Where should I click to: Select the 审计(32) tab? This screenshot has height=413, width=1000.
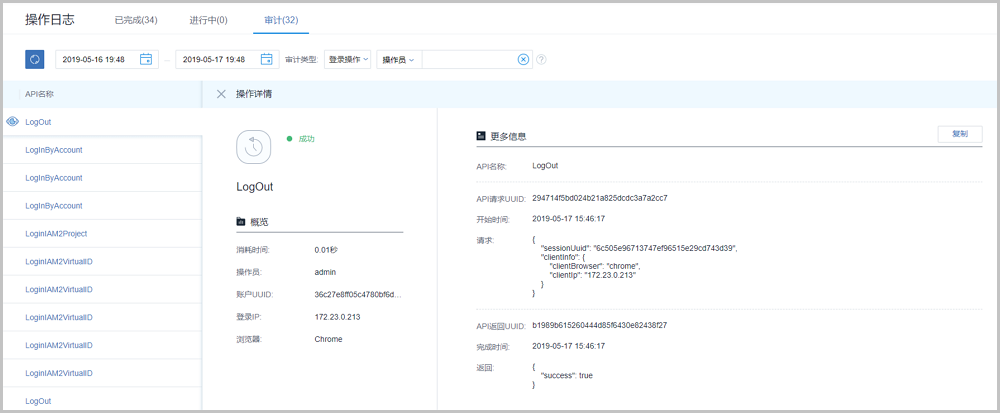(280, 20)
